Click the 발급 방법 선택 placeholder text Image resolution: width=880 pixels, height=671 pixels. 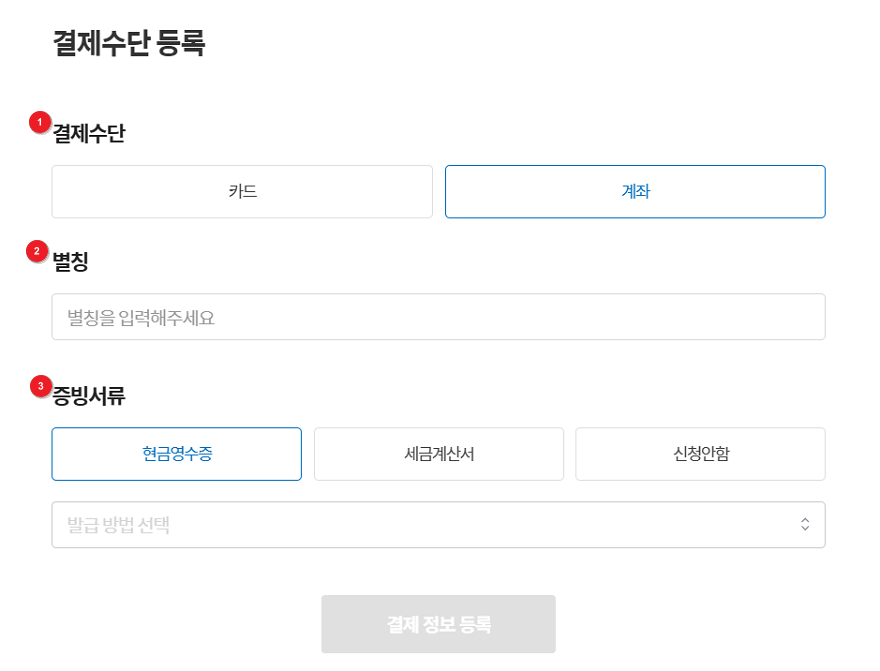(x=118, y=525)
